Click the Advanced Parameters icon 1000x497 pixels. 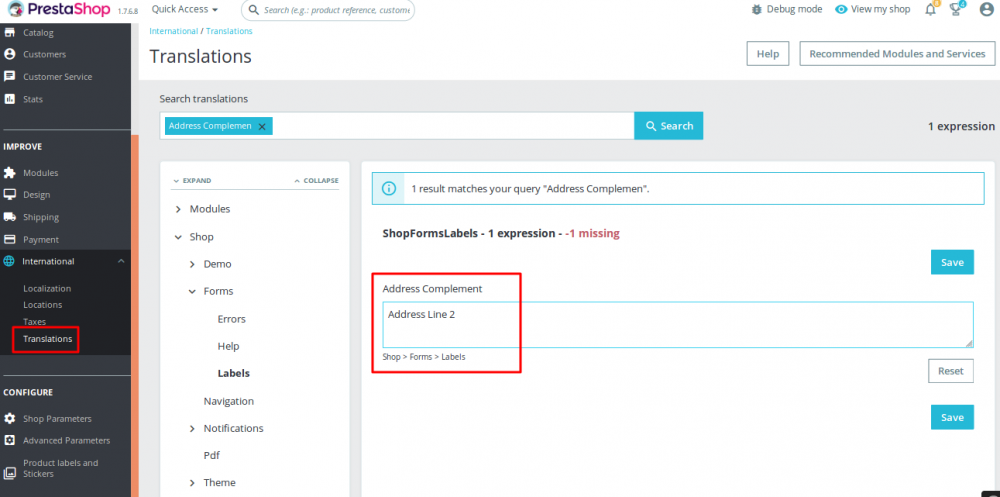[x=10, y=440]
